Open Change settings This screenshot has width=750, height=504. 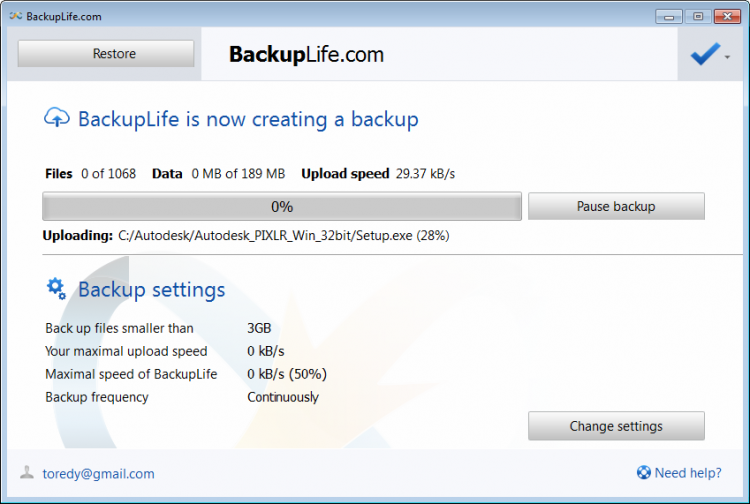tap(616, 426)
